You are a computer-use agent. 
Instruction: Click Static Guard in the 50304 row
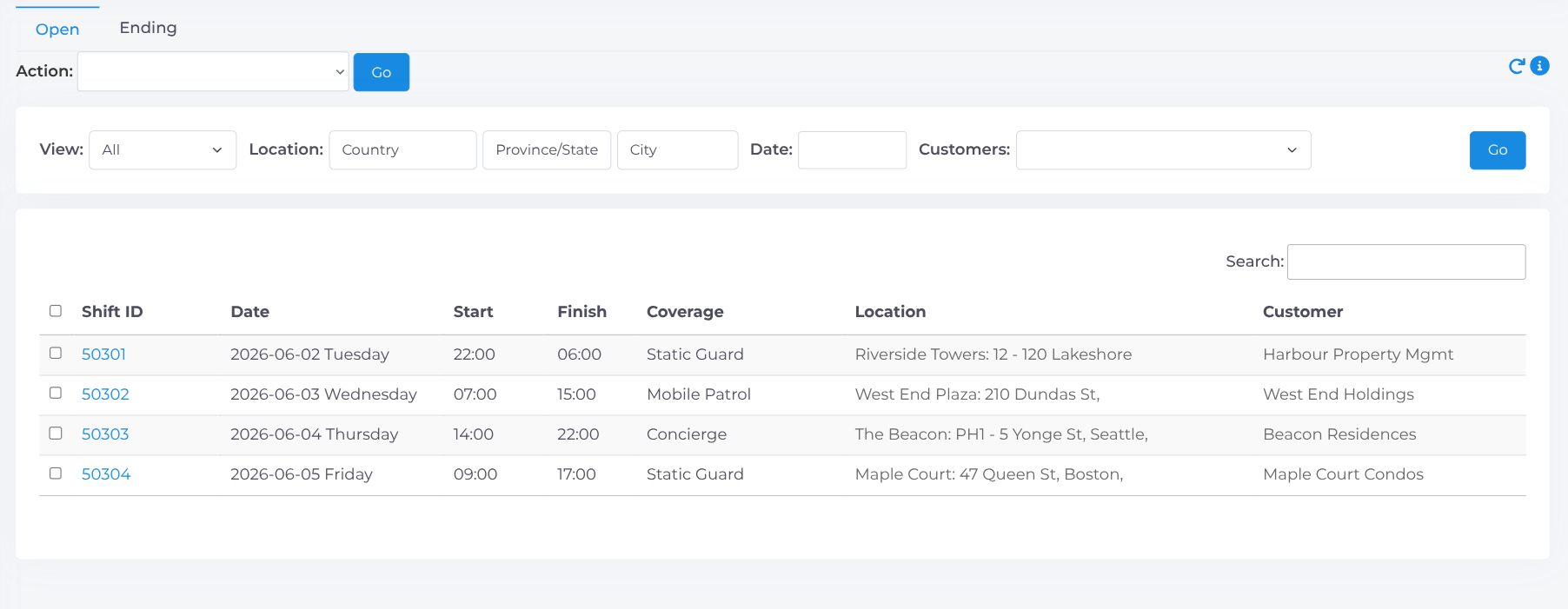click(x=694, y=474)
